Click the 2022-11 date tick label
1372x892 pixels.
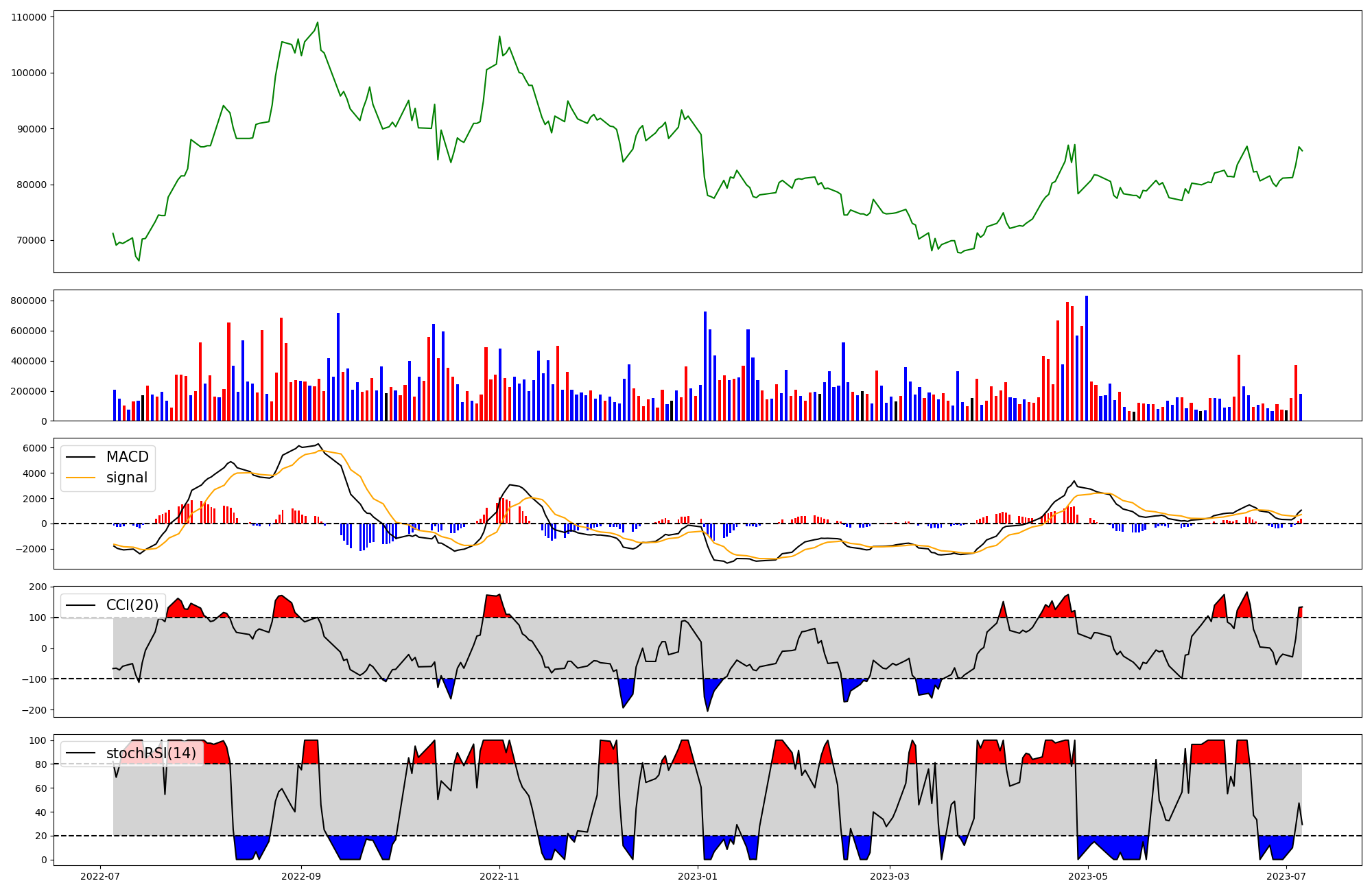pos(499,876)
